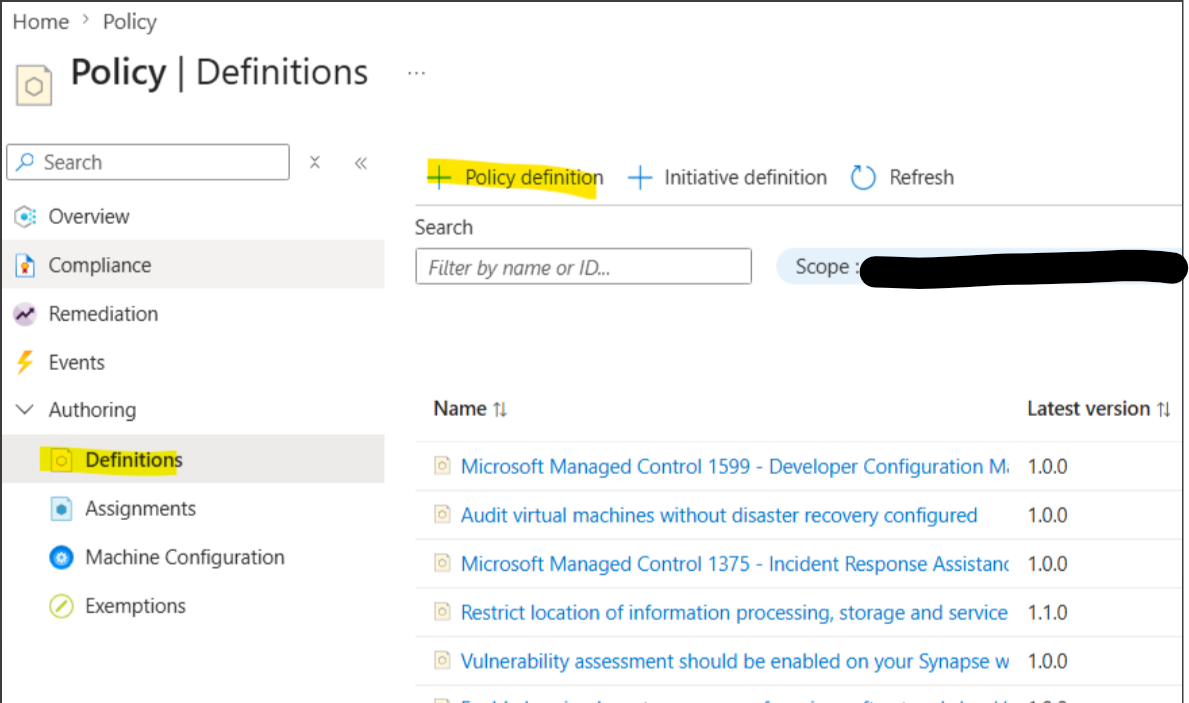Click the Compliance icon in sidebar
The width and height of the screenshot is (1189, 703).
(25, 265)
